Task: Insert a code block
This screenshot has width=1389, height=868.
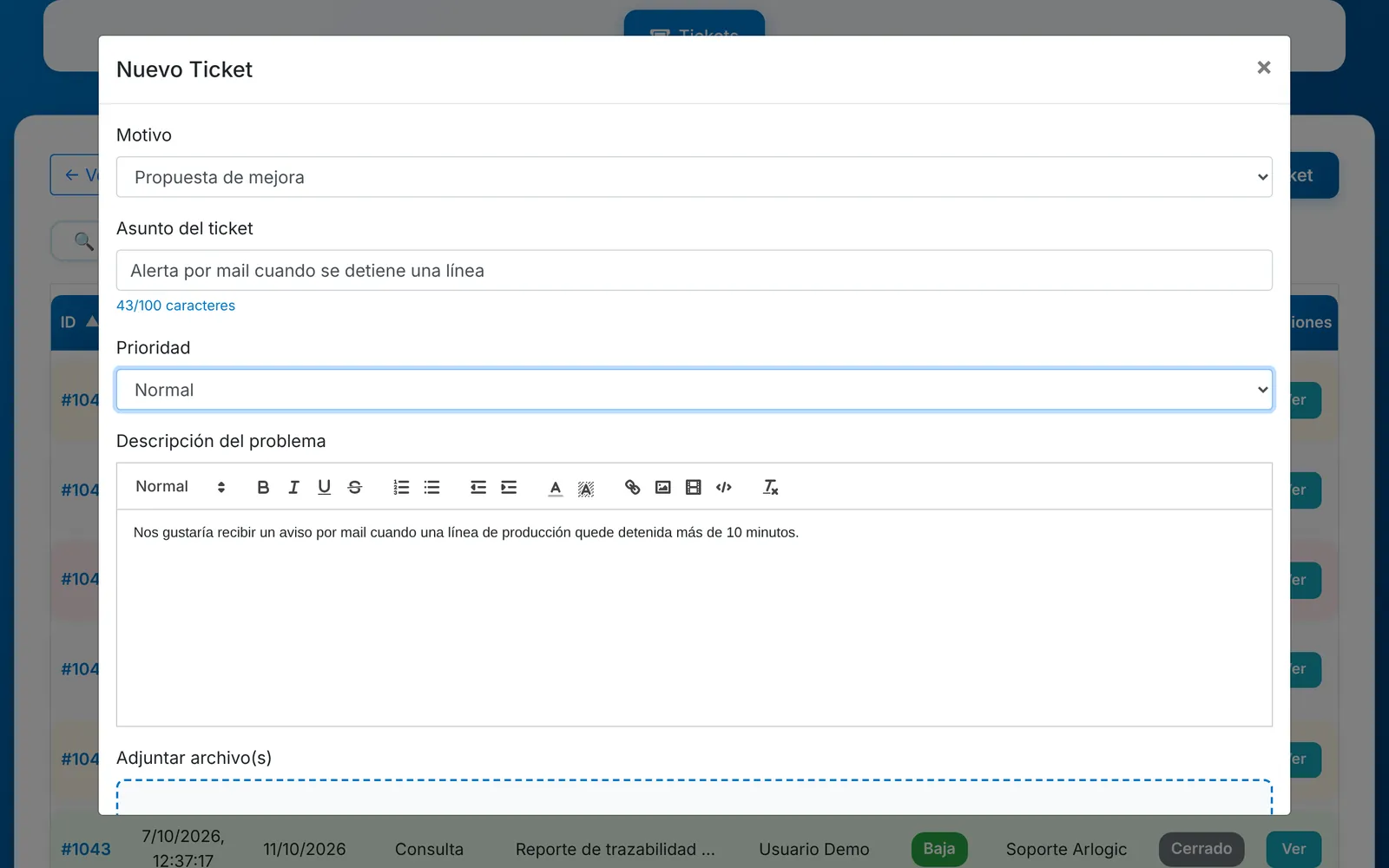Action: coord(724,487)
